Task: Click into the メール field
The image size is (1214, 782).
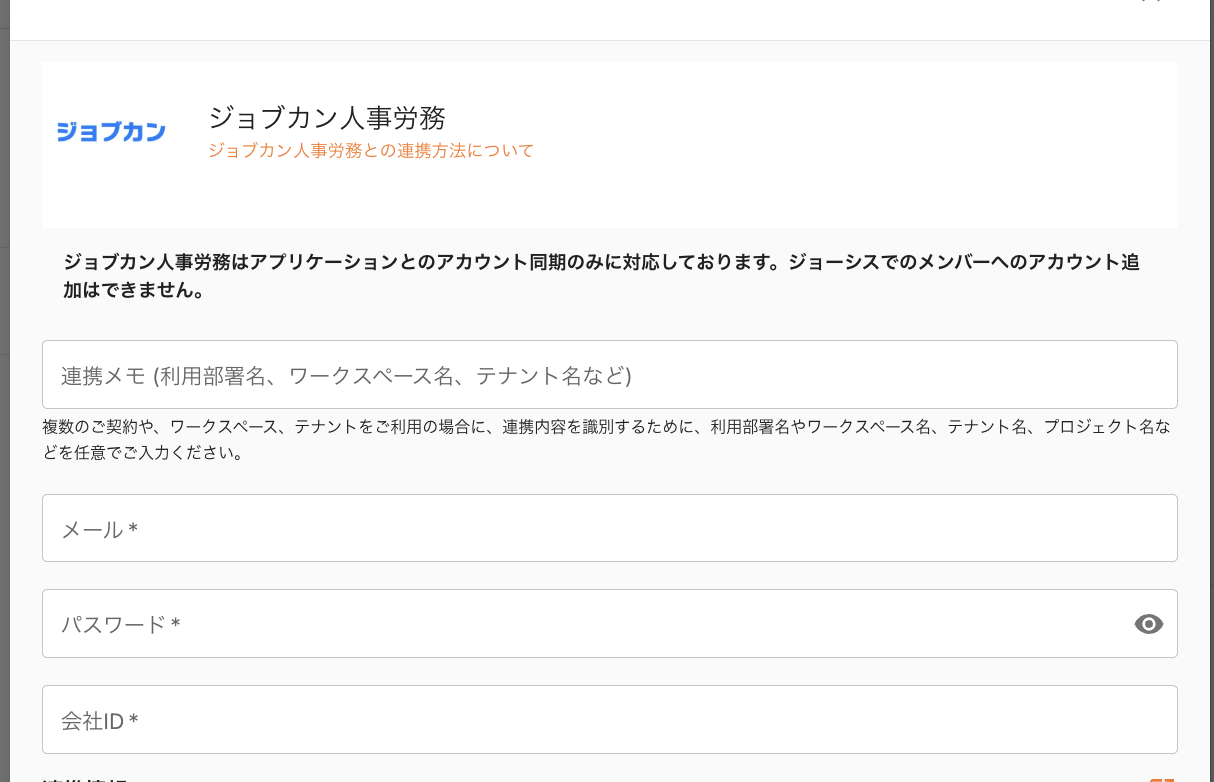Action: pyautogui.click(x=609, y=528)
